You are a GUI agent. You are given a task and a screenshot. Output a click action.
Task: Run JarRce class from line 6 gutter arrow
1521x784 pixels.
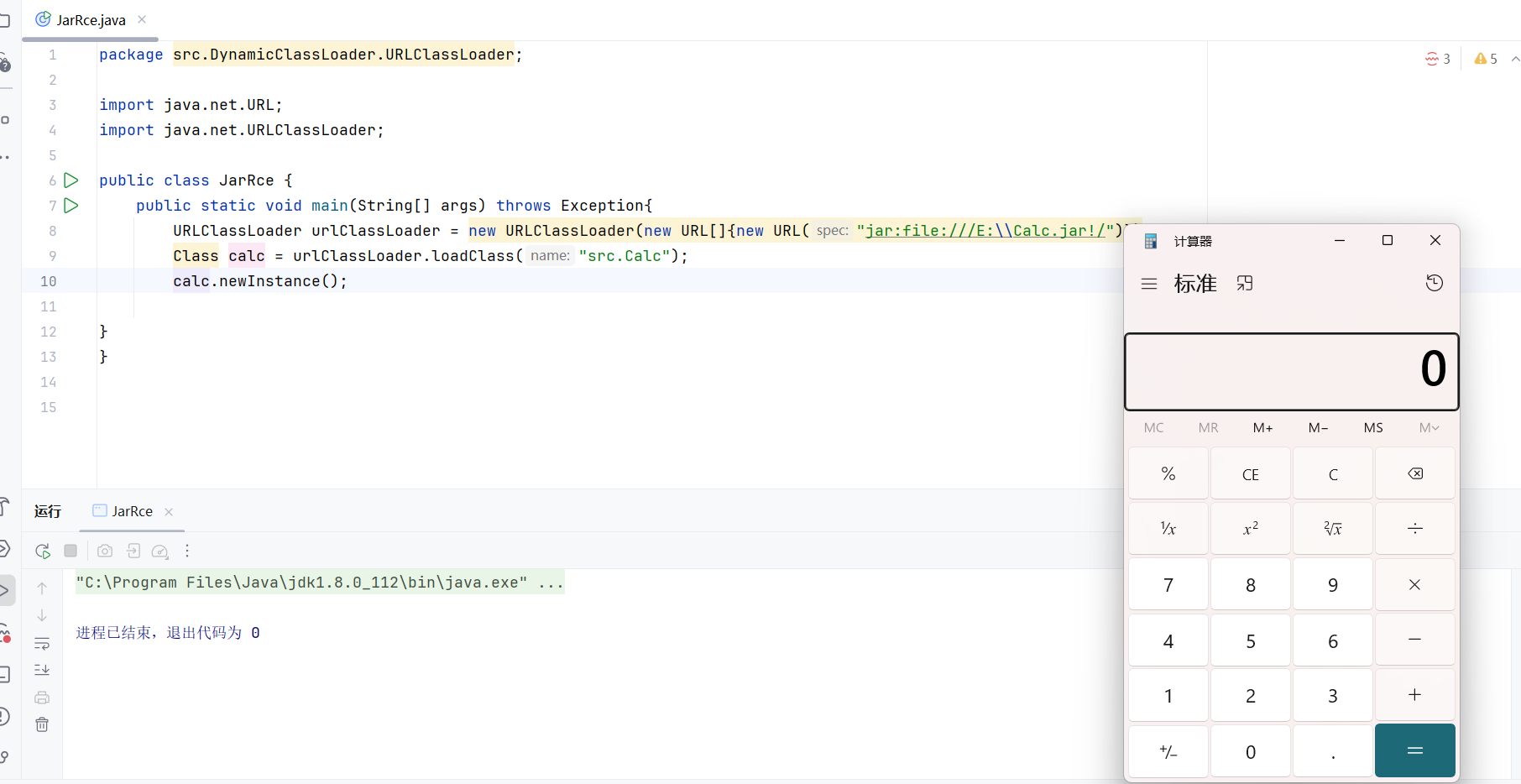[x=71, y=180]
